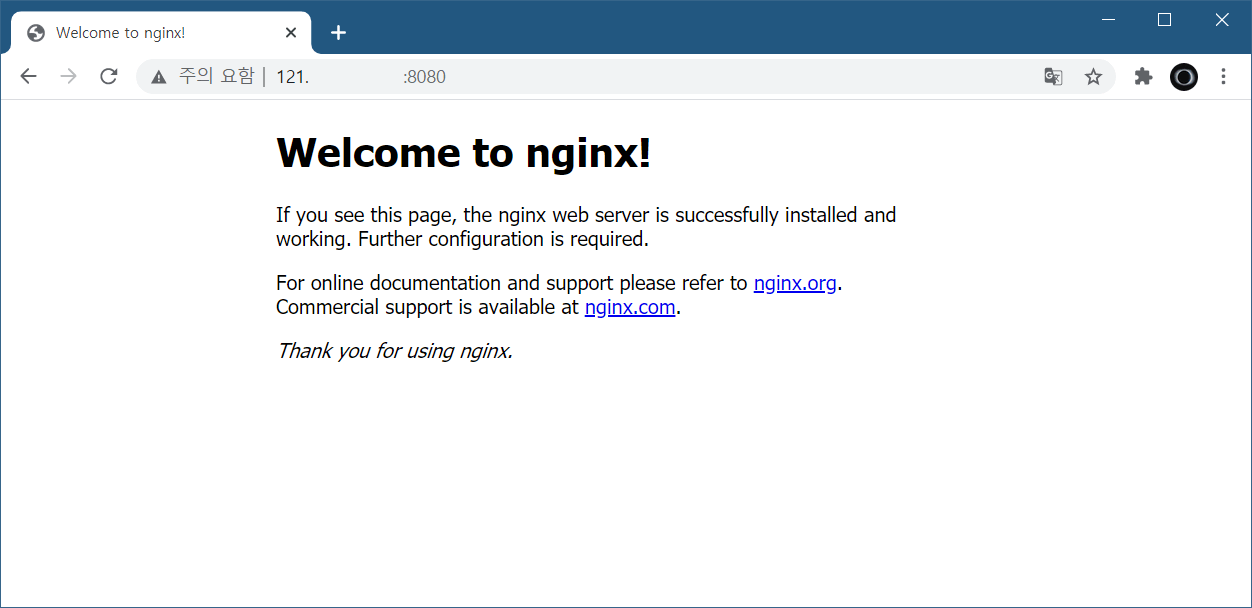Expand the Chrome three-dot menu
The height and width of the screenshot is (608, 1252).
[1223, 77]
